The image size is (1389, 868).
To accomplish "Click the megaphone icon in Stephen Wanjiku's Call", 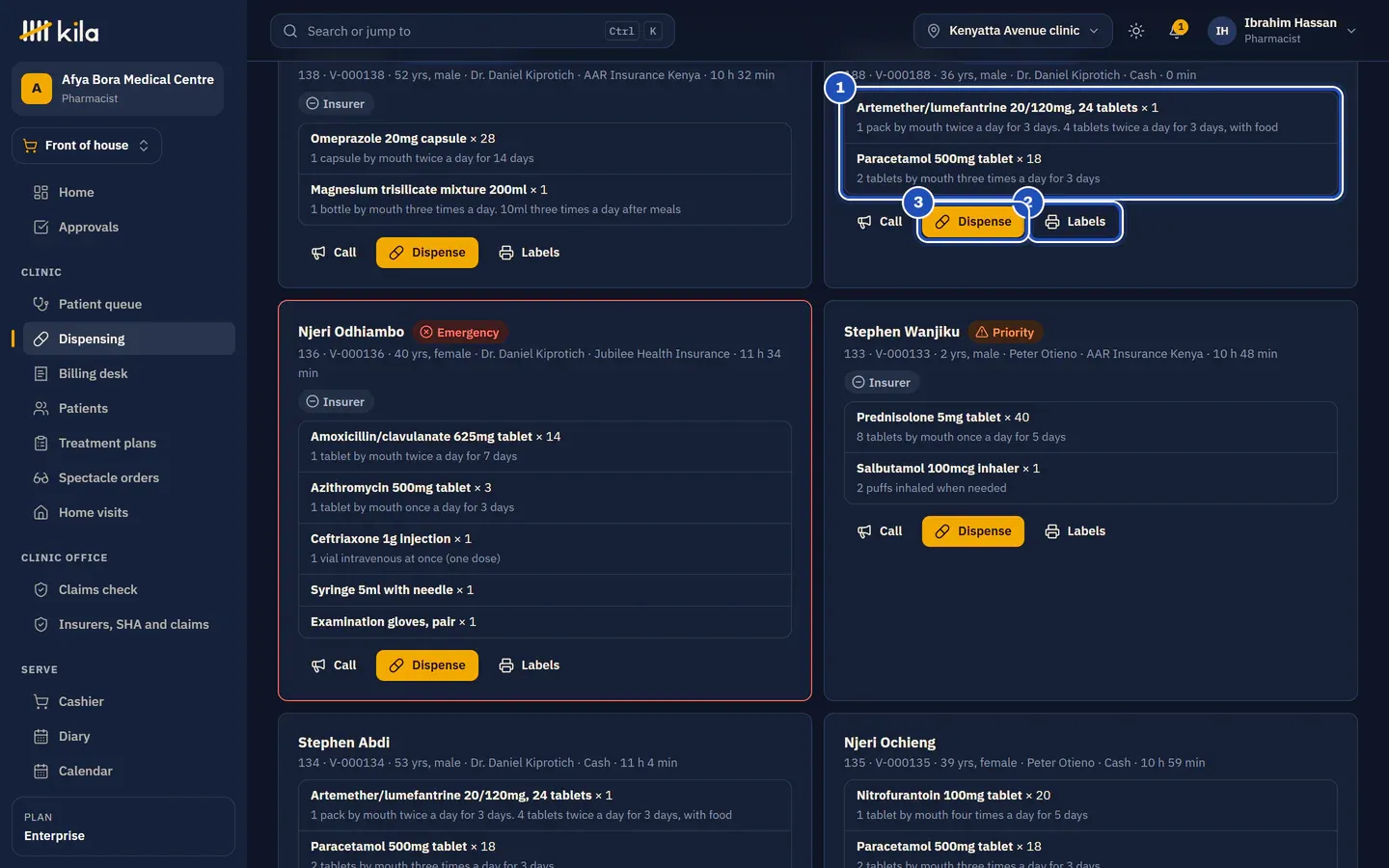I will tap(864, 531).
